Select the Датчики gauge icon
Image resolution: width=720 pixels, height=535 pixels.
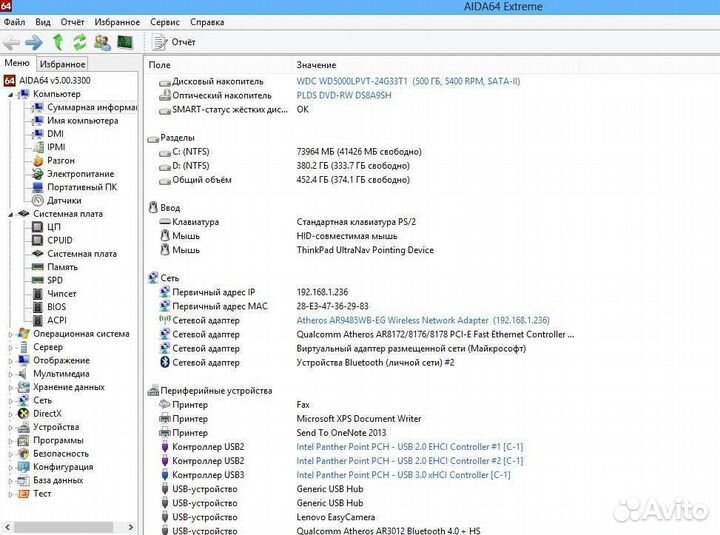38,201
